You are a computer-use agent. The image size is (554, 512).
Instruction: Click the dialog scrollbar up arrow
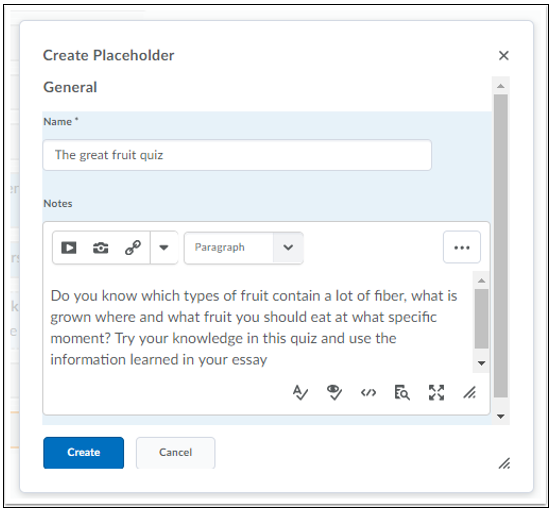pyautogui.click(x=501, y=86)
